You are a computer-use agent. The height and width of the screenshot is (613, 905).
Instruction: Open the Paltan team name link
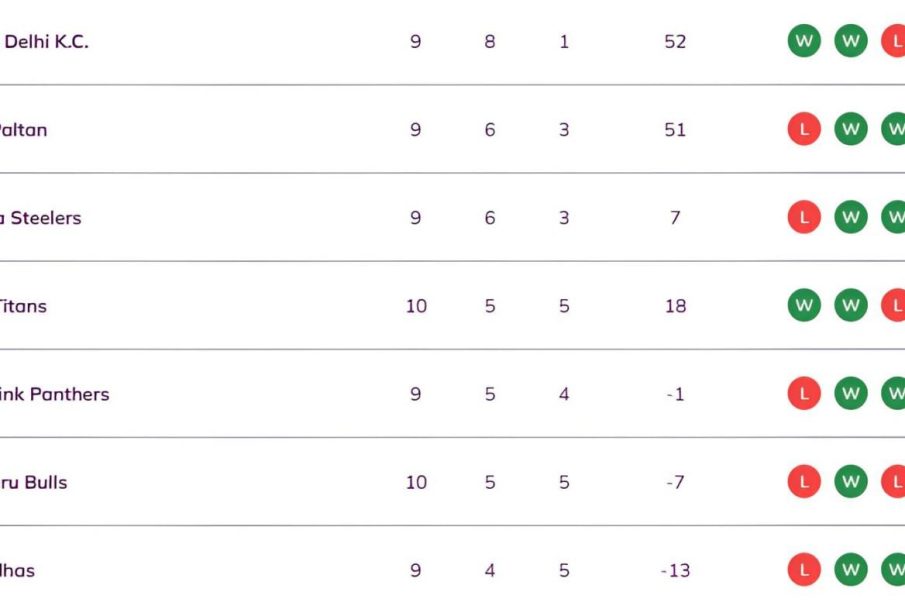(23, 130)
